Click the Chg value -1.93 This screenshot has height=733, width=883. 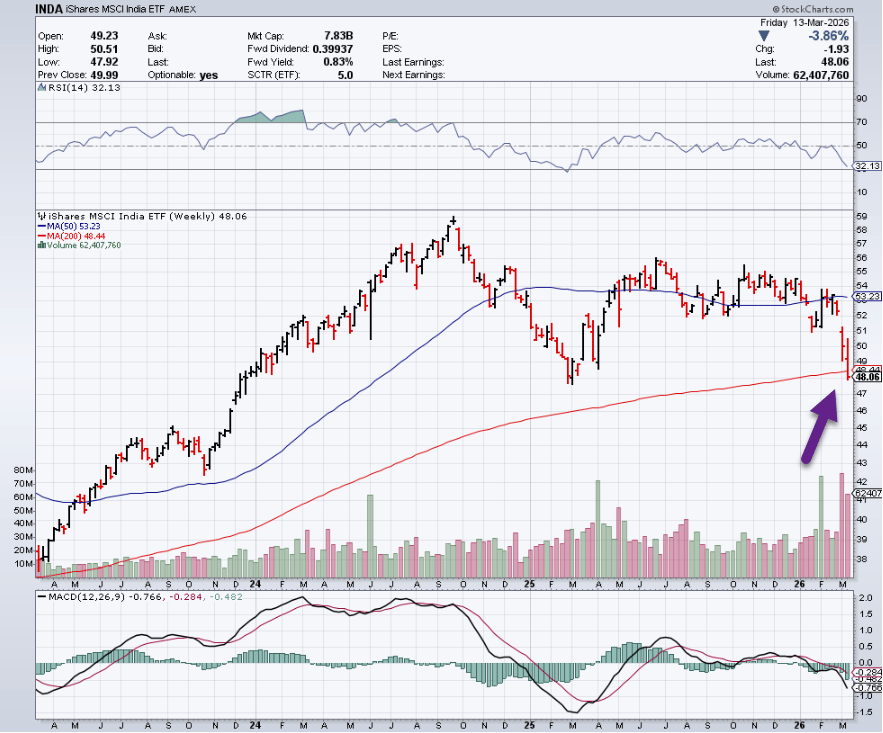click(836, 49)
